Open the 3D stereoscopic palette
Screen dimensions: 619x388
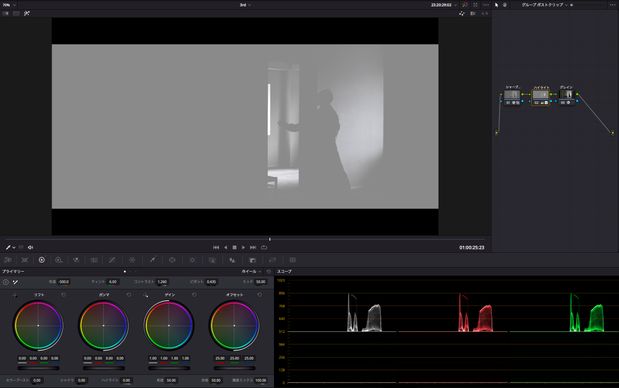click(293, 260)
